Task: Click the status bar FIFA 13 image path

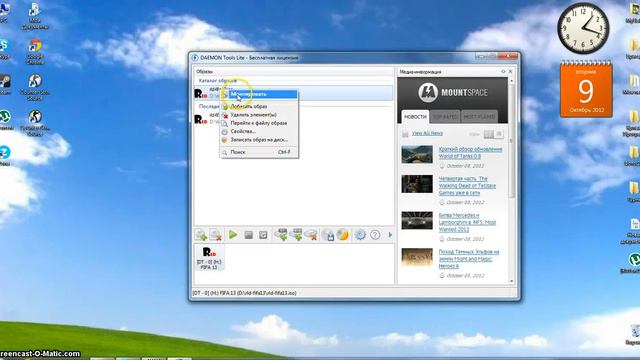Action: pos(244,293)
